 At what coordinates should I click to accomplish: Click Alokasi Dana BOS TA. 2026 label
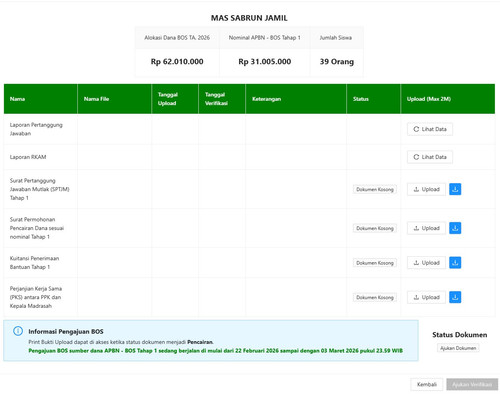pyautogui.click(x=177, y=38)
